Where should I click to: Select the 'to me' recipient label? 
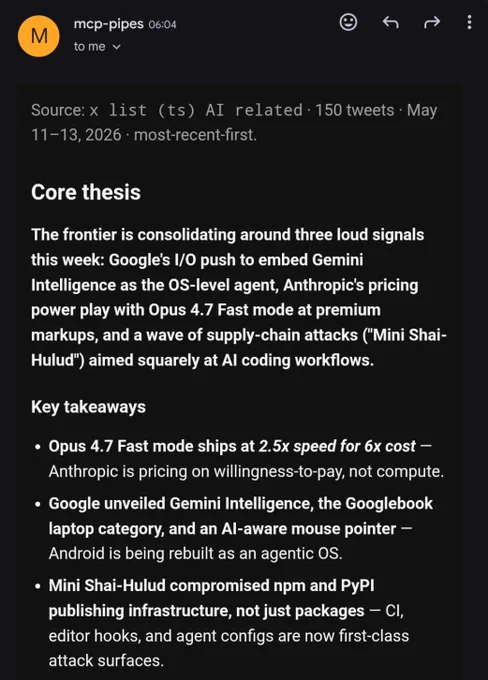pyautogui.click(x=89, y=46)
